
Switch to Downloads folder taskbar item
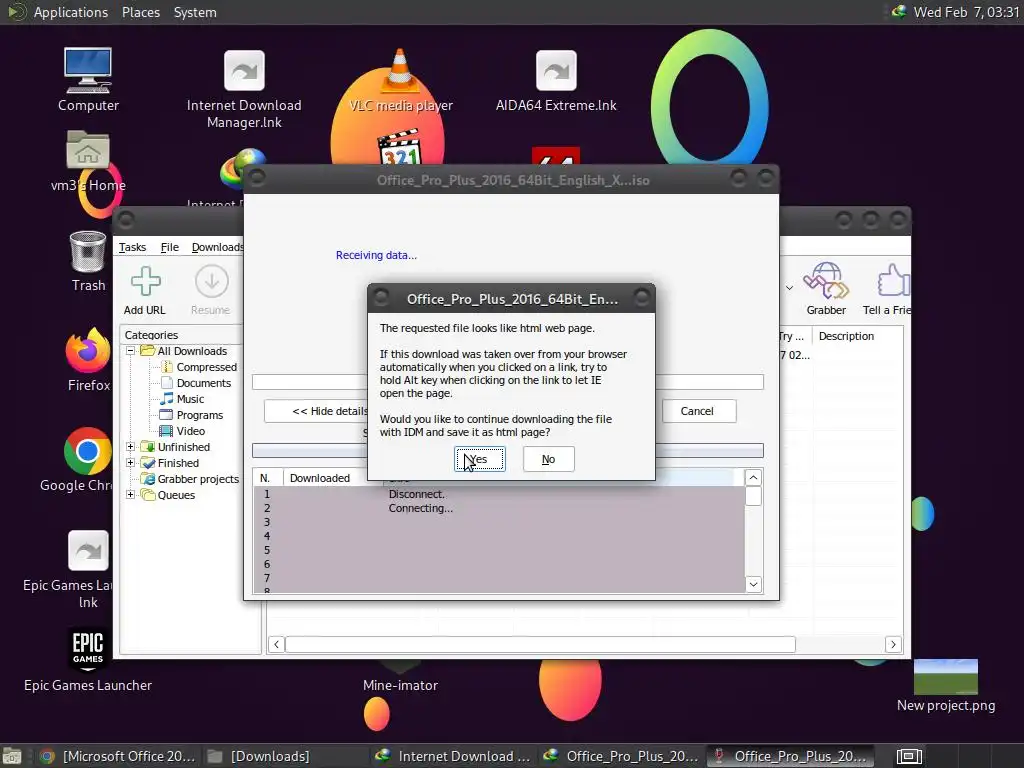[x=259, y=756]
